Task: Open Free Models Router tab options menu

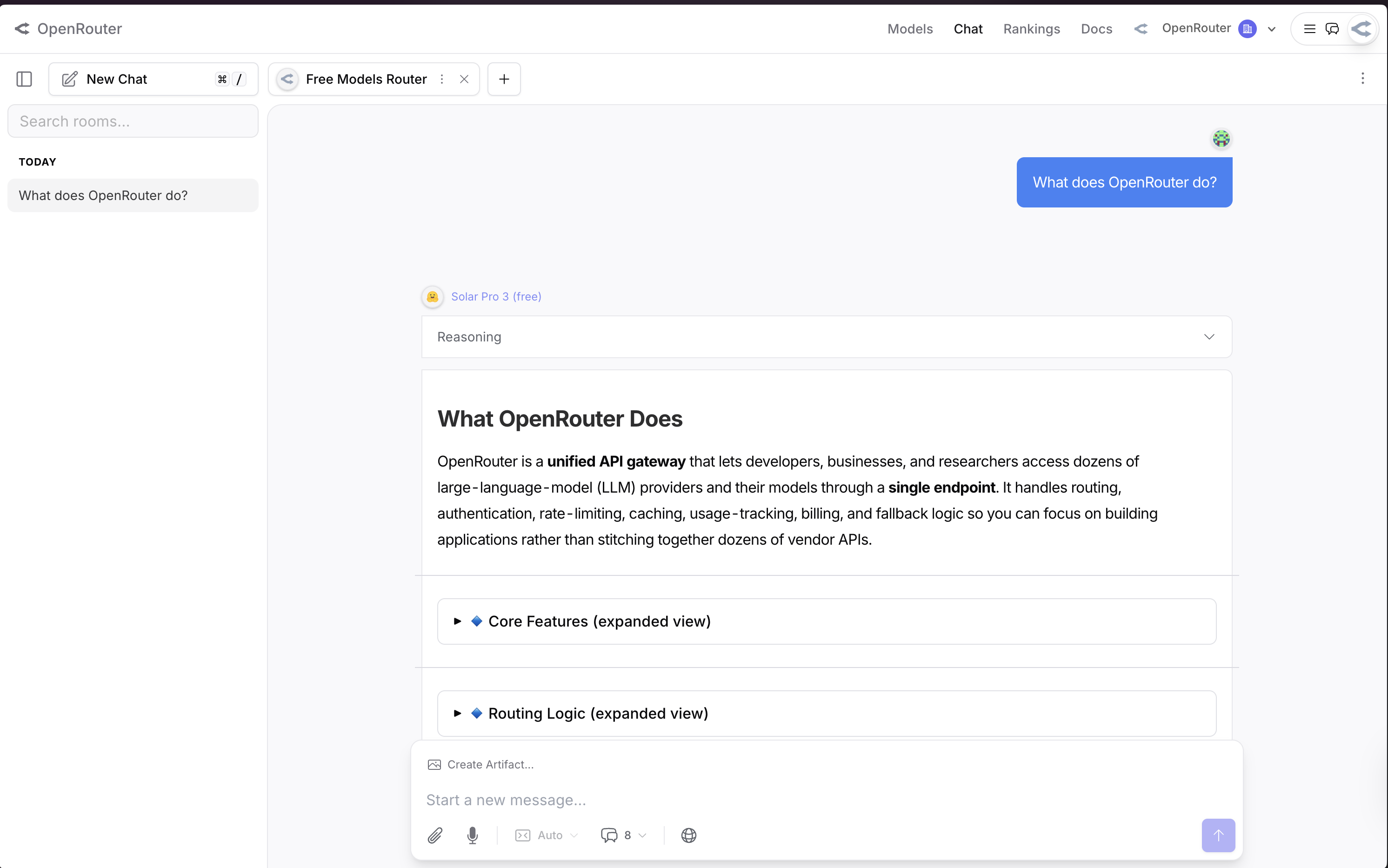Action: click(442, 79)
